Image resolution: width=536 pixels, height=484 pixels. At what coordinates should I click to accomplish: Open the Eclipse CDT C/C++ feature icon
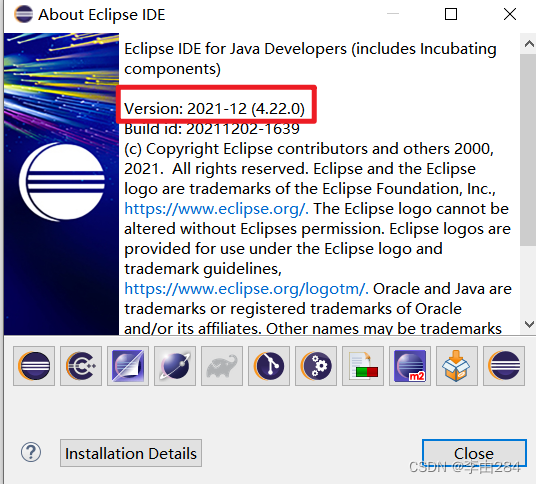(x=81, y=366)
